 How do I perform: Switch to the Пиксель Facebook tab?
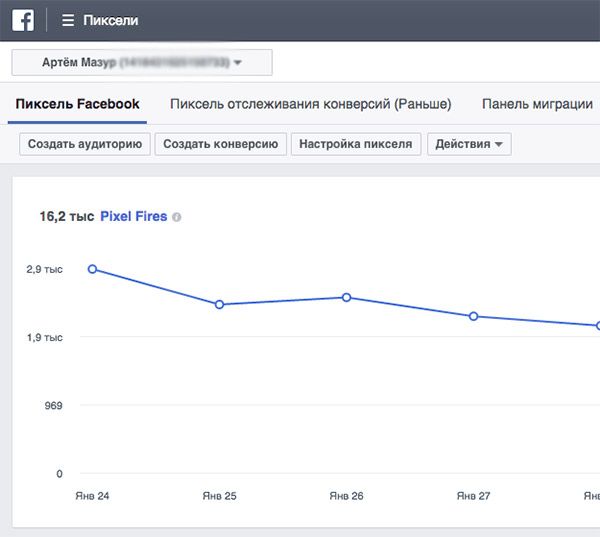click(x=77, y=104)
